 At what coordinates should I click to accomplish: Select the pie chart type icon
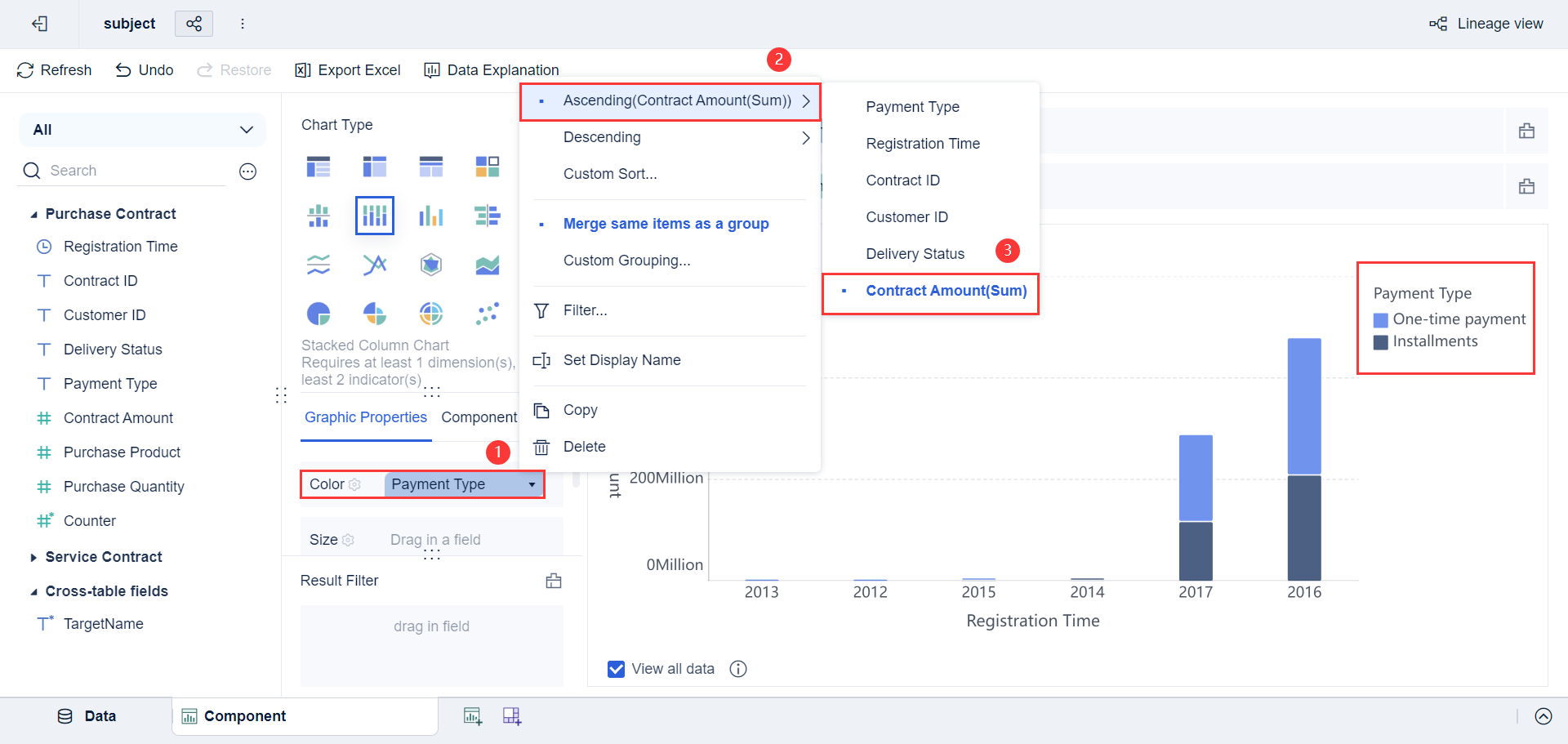[318, 314]
